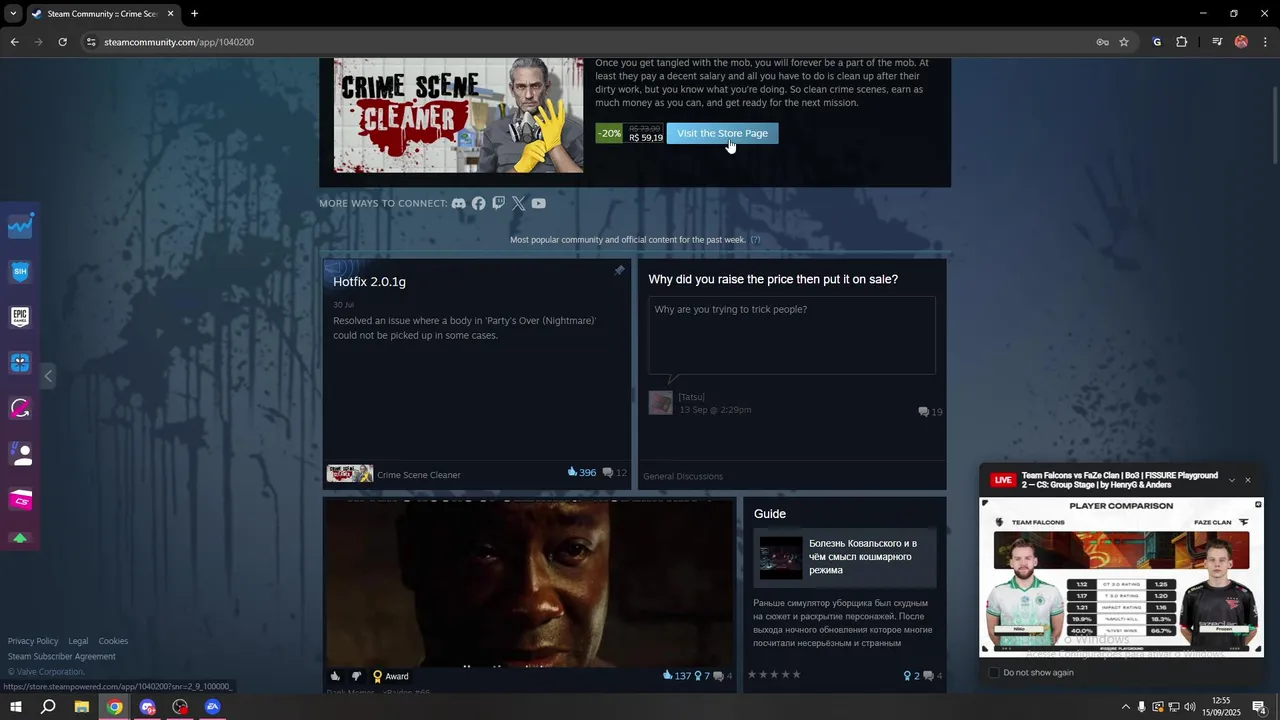Viewport: 1280px width, 720px height.
Task: Click the green up-arrow sidebar icon
Action: pos(20,538)
